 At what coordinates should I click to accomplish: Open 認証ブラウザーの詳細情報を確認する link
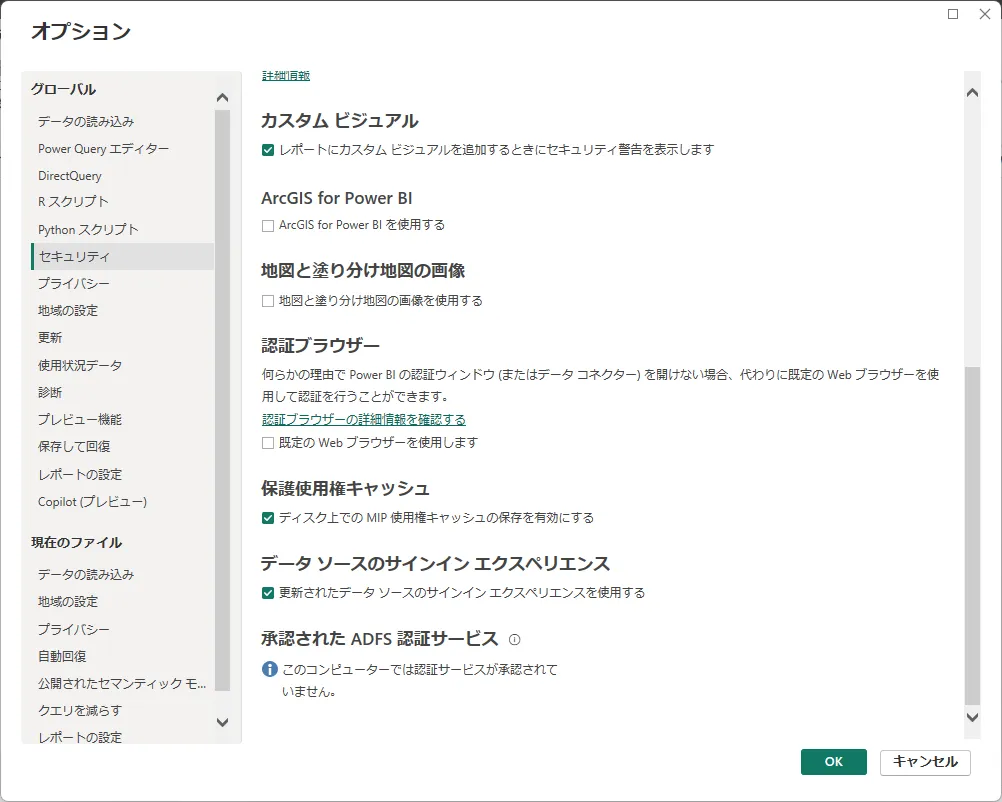coord(364,419)
